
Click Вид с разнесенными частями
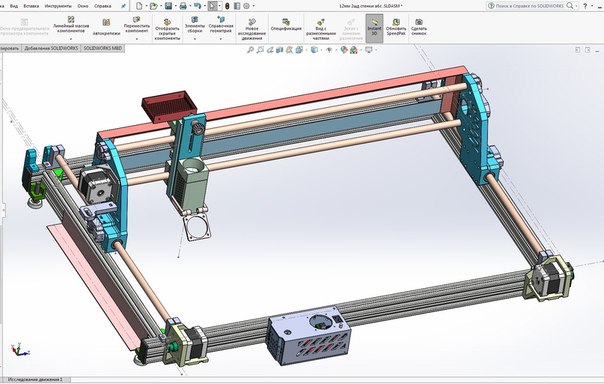click(321, 30)
